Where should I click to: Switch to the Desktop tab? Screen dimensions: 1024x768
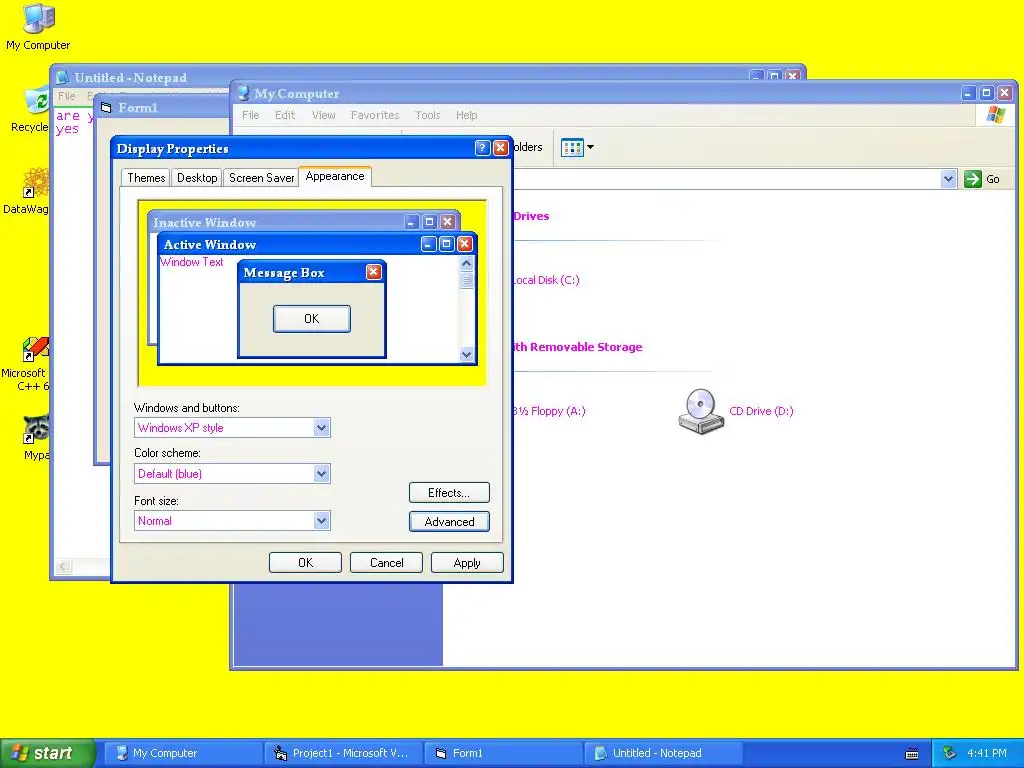click(197, 178)
